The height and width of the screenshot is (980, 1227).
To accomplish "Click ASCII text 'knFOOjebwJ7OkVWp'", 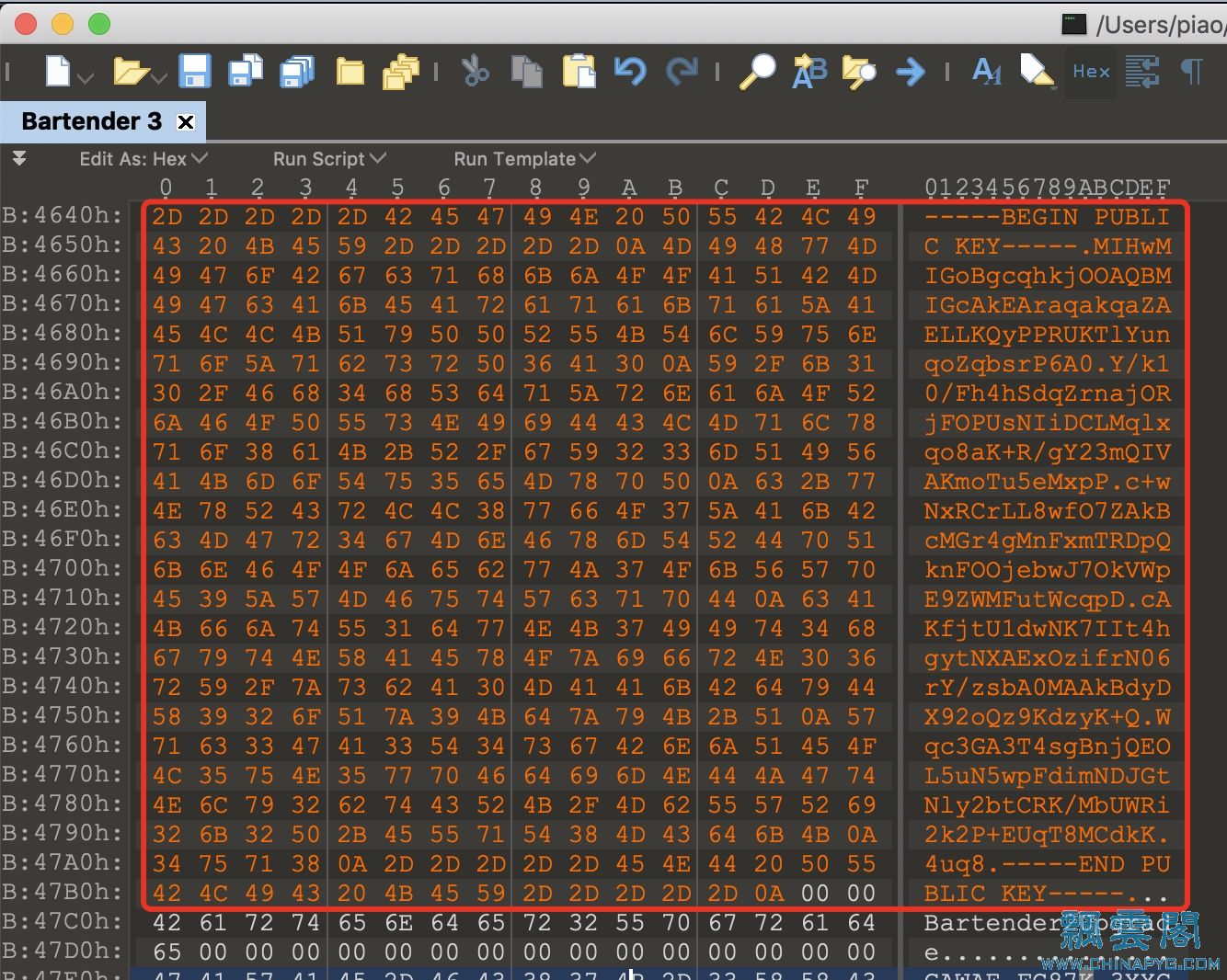I will tap(1047, 570).
